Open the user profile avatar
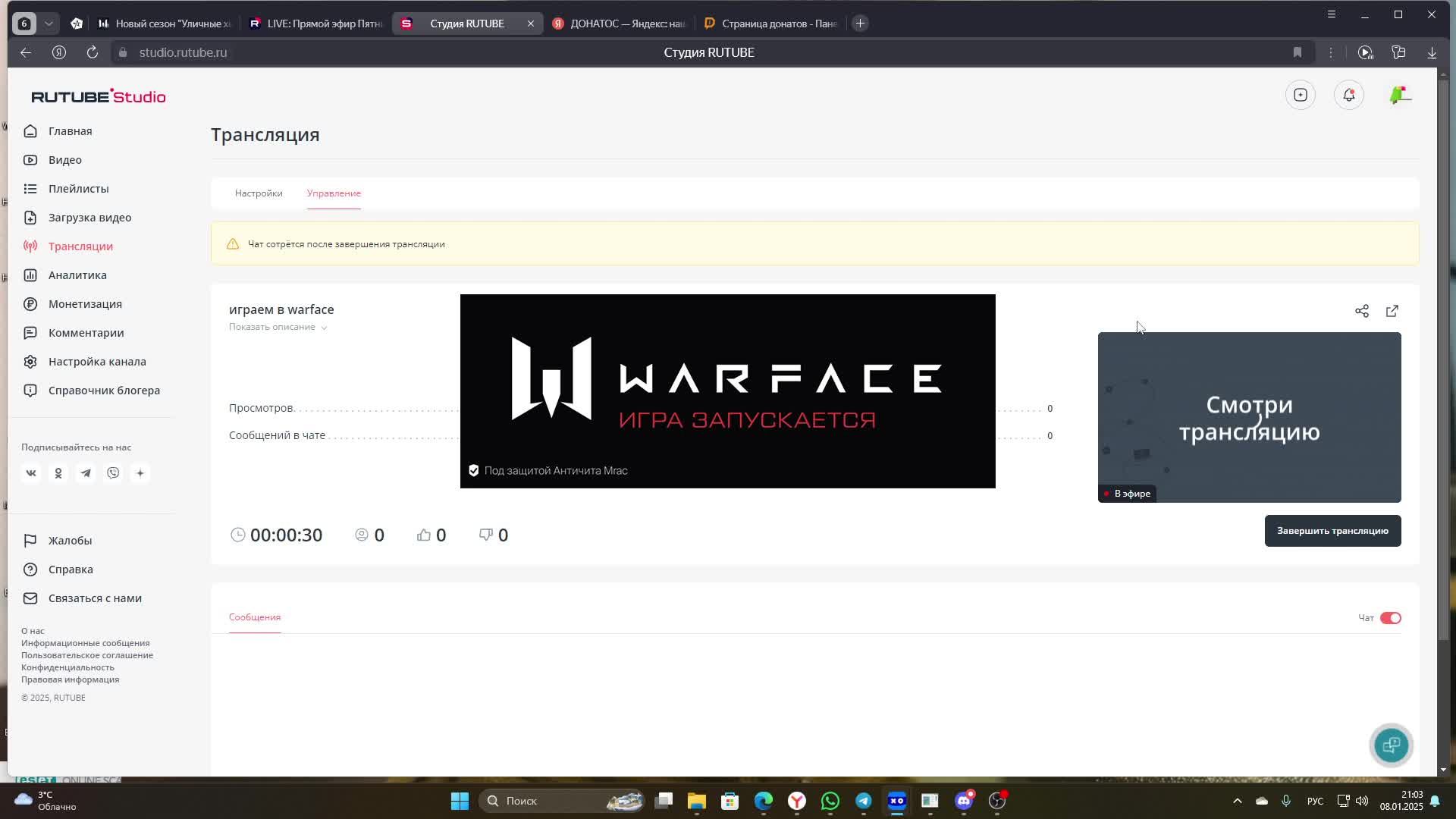 point(1399,95)
